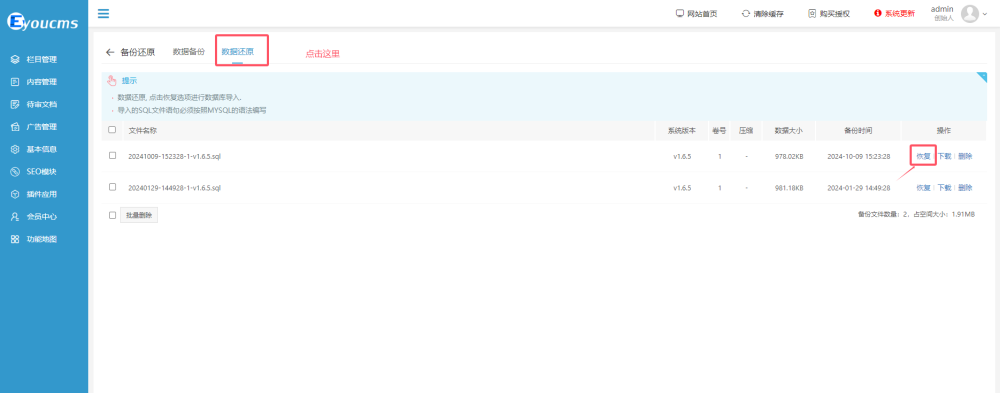1000x393 pixels.
Task: Click the 栏目管理 sidebar icon
Action: coord(15,59)
